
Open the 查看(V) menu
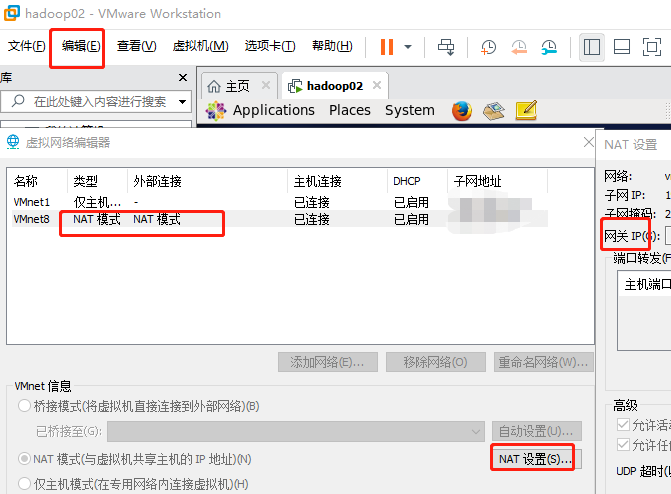137,46
